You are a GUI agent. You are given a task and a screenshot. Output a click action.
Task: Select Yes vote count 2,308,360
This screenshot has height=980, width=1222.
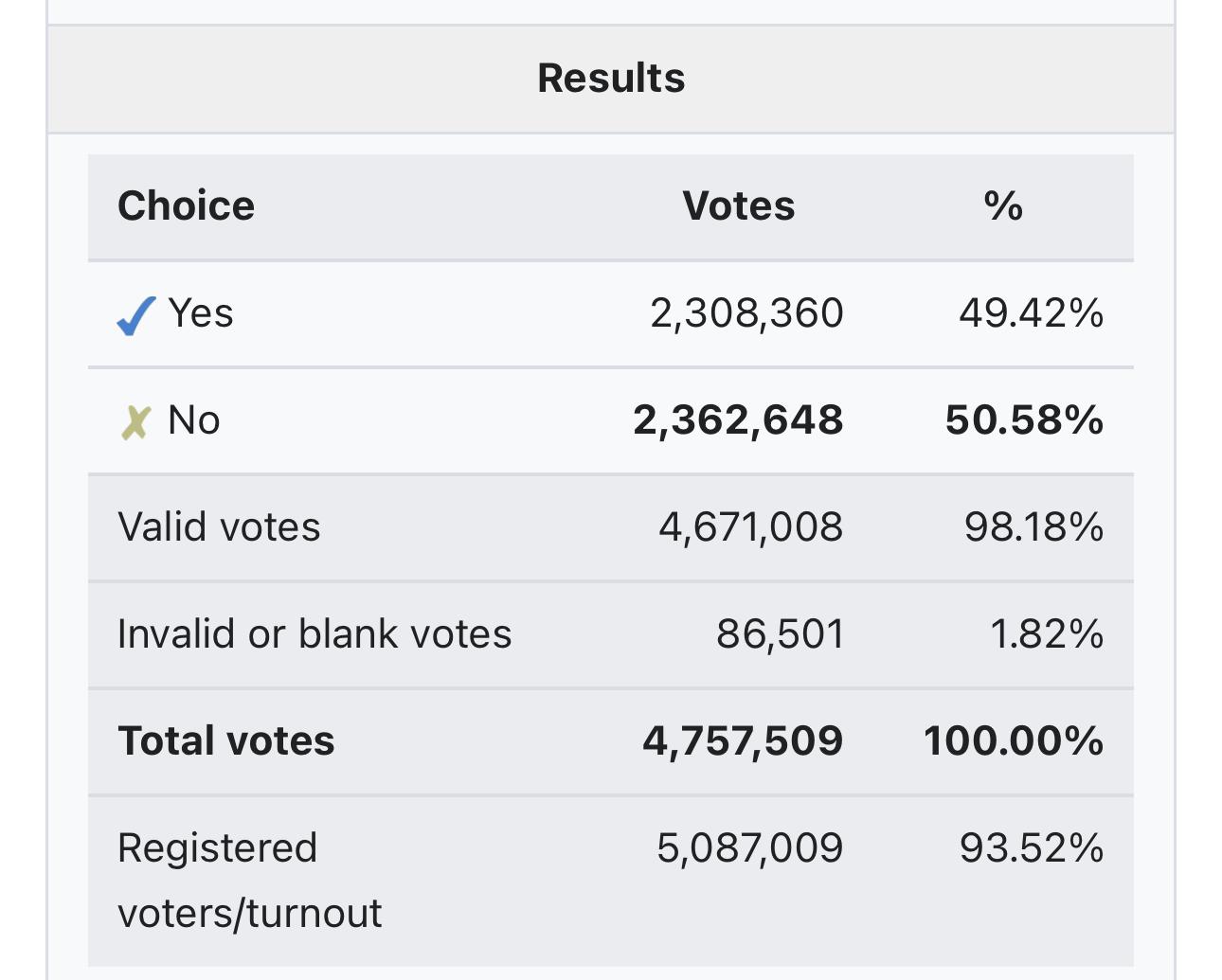pyautogui.click(x=746, y=313)
